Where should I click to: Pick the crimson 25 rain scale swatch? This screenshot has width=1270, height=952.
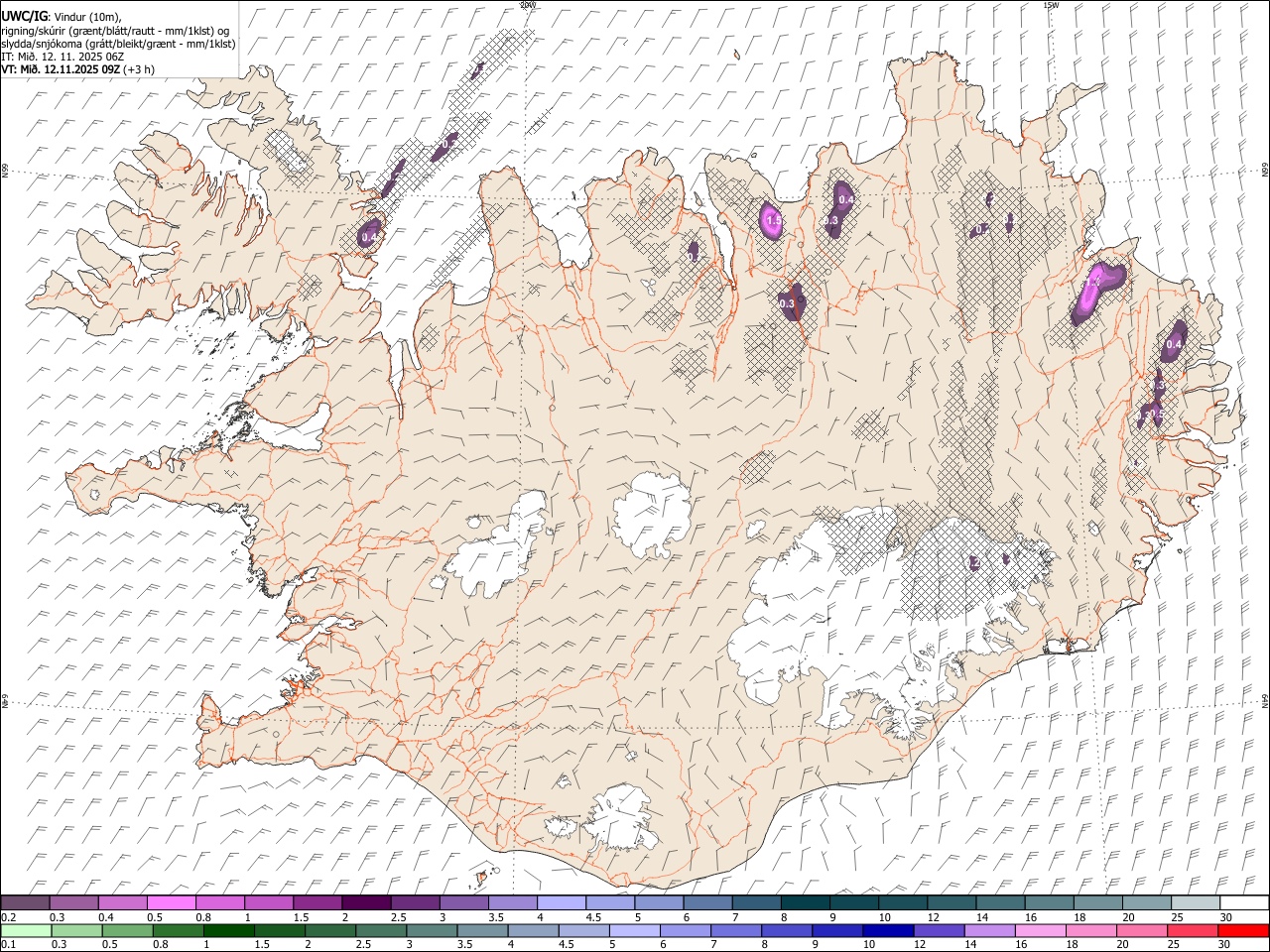1193,930
